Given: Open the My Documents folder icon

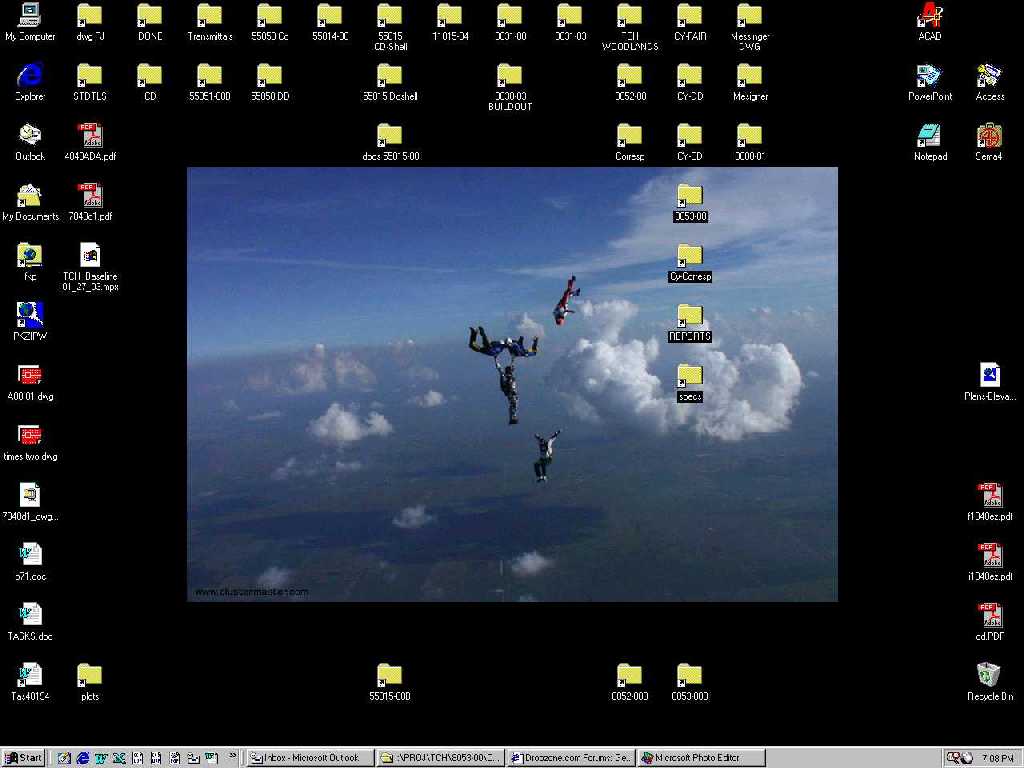Looking at the screenshot, I should [x=30, y=196].
